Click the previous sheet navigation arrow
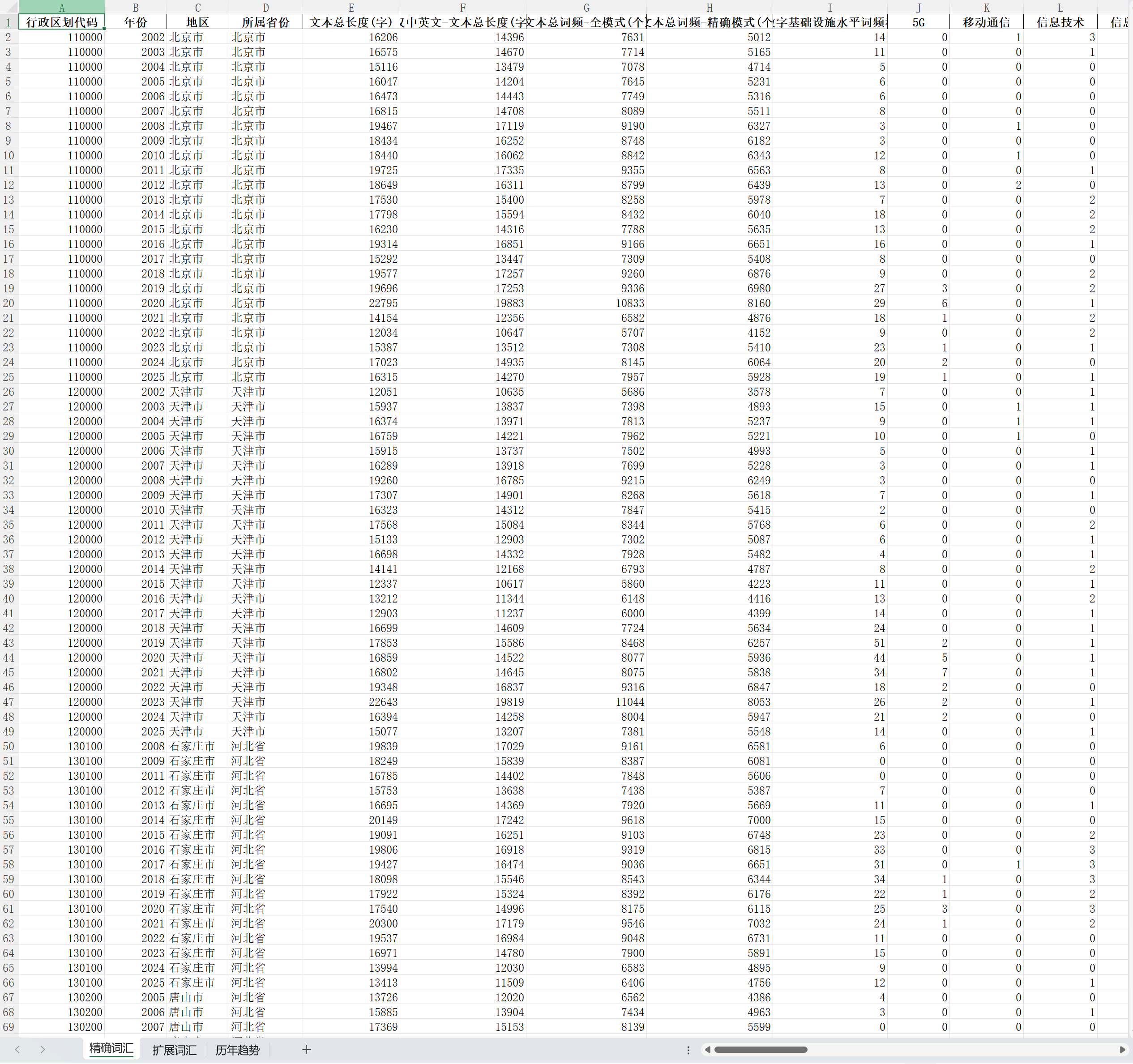Image resolution: width=1133 pixels, height=1064 pixels. pyautogui.click(x=17, y=1050)
